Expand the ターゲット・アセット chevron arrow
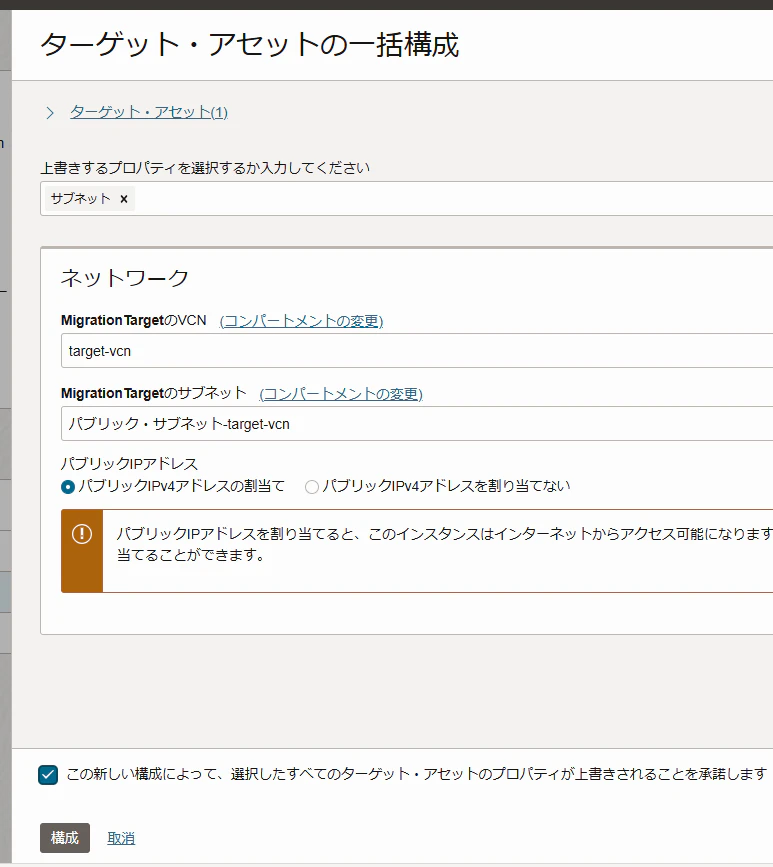Screen dimensions: 773x867 tap(50, 113)
